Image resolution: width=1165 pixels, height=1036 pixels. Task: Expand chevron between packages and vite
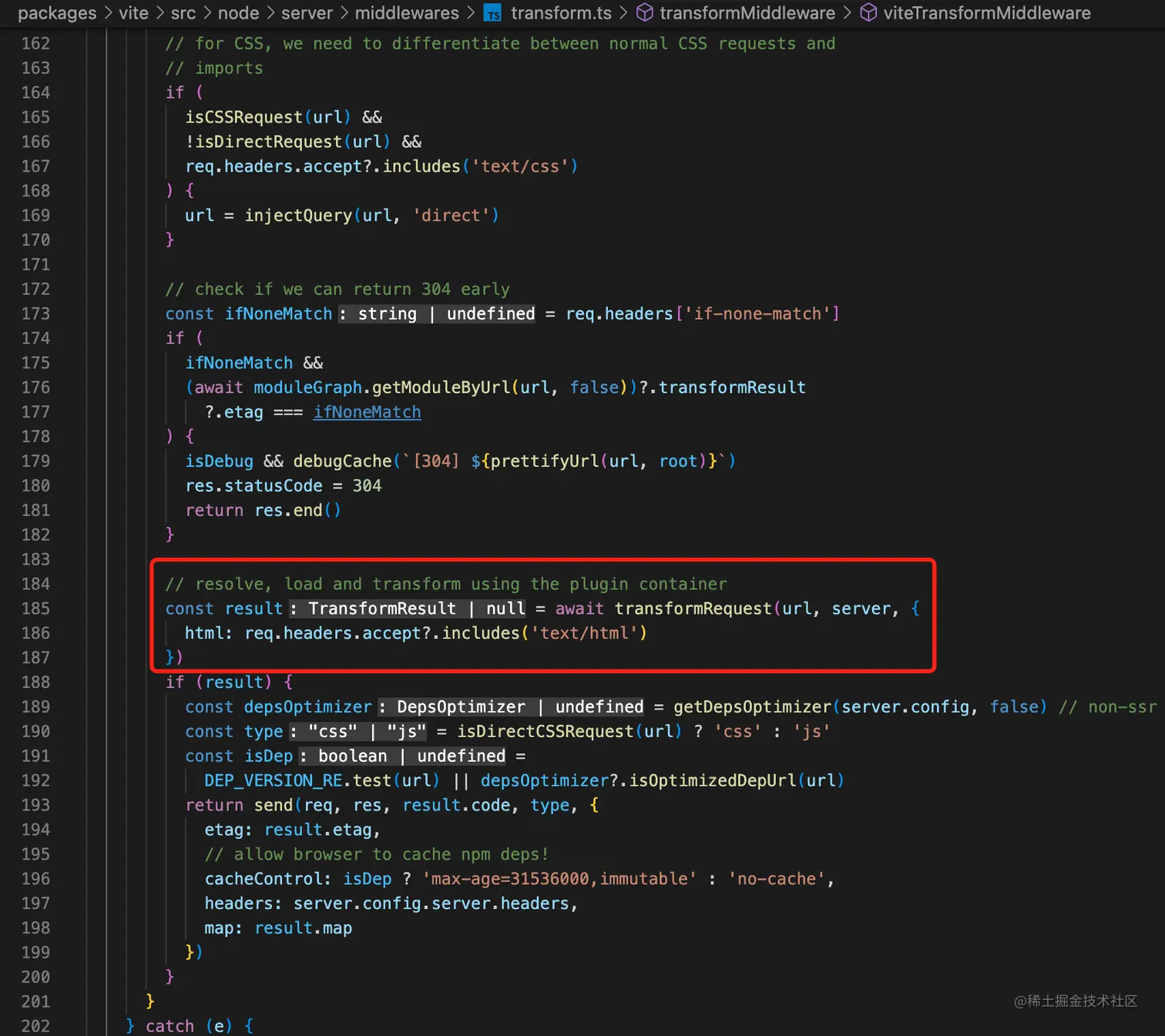108,13
